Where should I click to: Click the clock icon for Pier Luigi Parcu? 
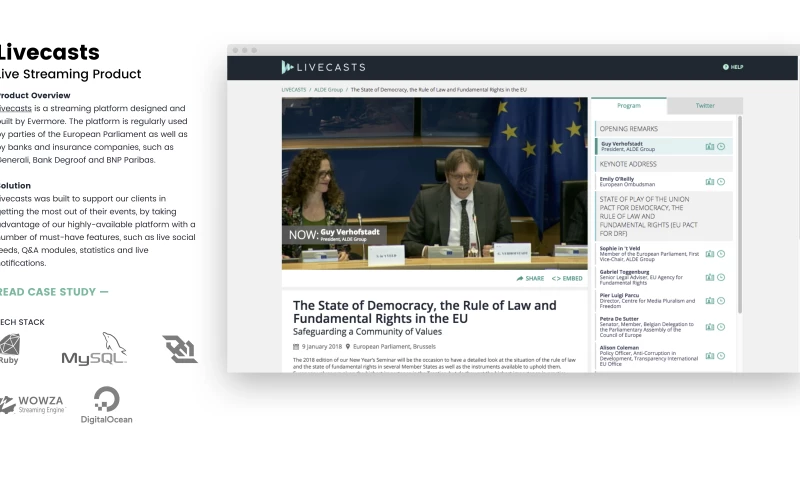click(721, 302)
